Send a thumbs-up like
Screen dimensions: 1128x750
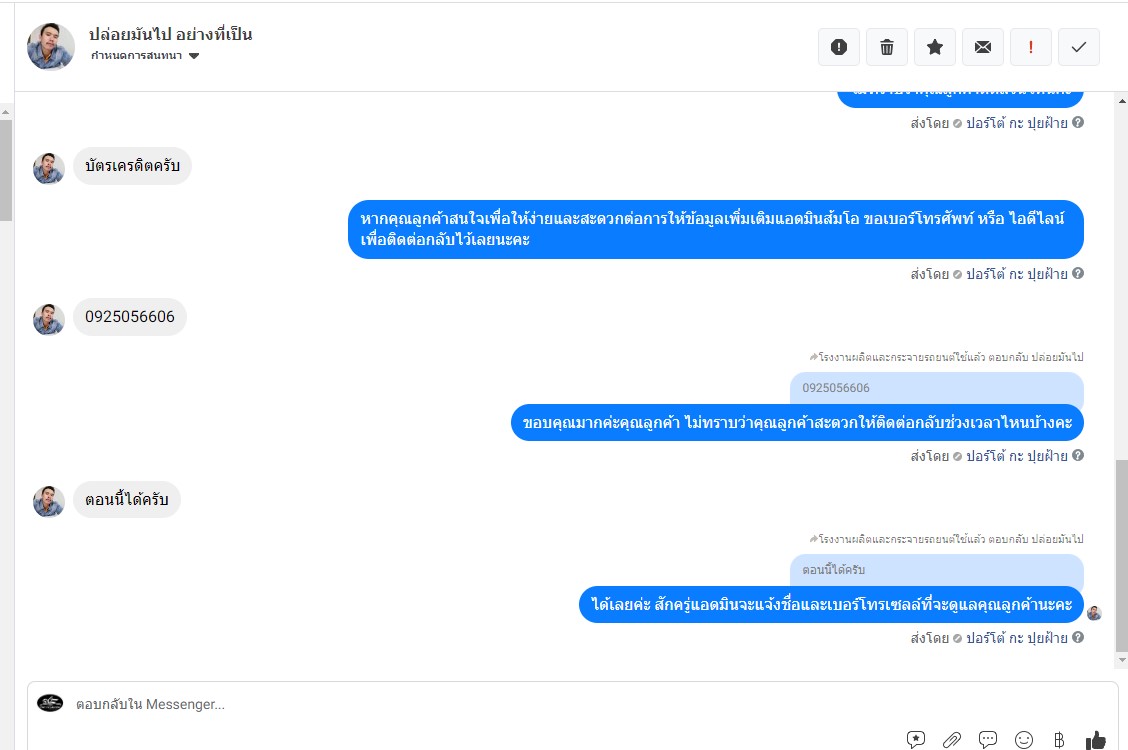click(x=1096, y=739)
